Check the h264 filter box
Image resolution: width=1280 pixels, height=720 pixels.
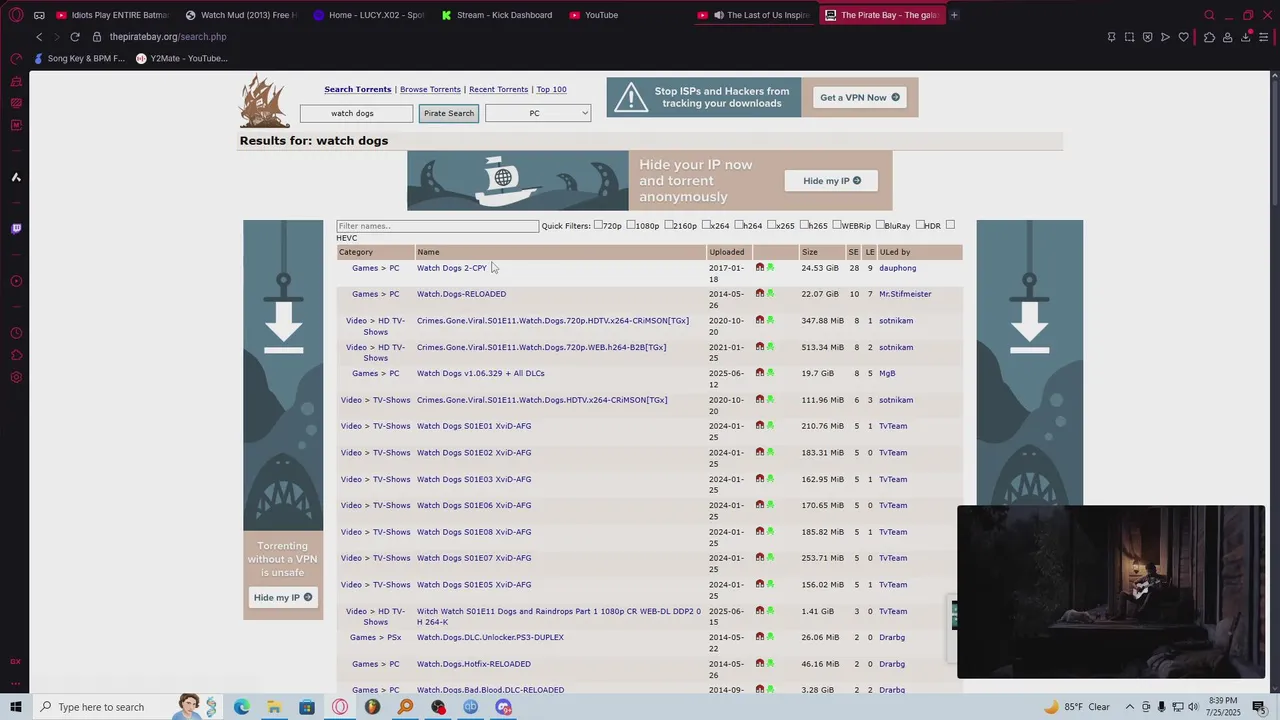tap(738, 225)
